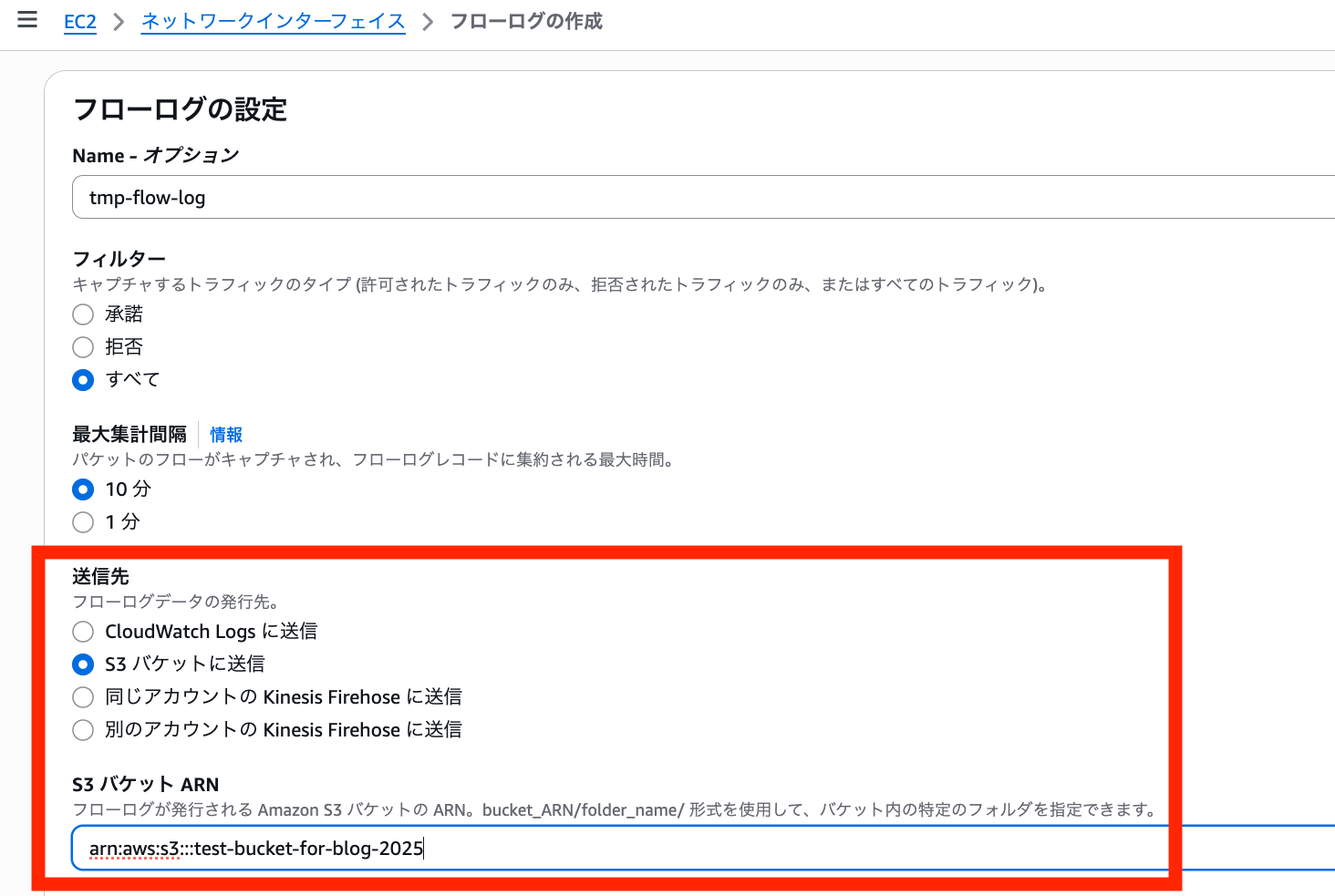1335x896 pixels.
Task: Select the 承諾 filter radio button
Action: pos(83,314)
